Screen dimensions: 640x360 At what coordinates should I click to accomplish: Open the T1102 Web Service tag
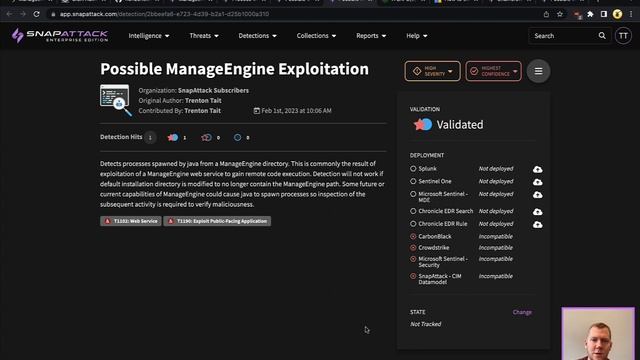pos(131,221)
